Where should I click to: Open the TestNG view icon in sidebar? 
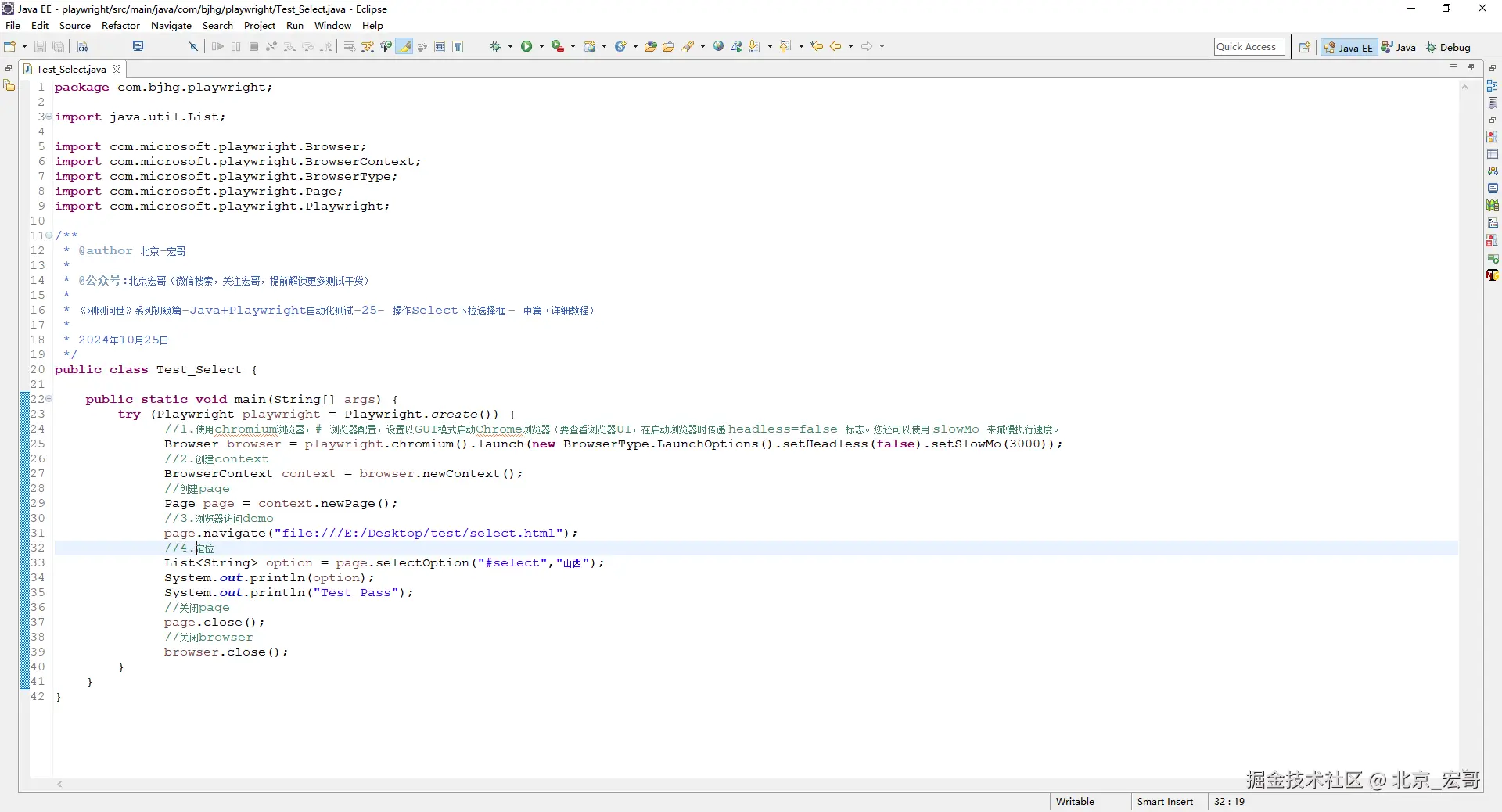(1492, 275)
